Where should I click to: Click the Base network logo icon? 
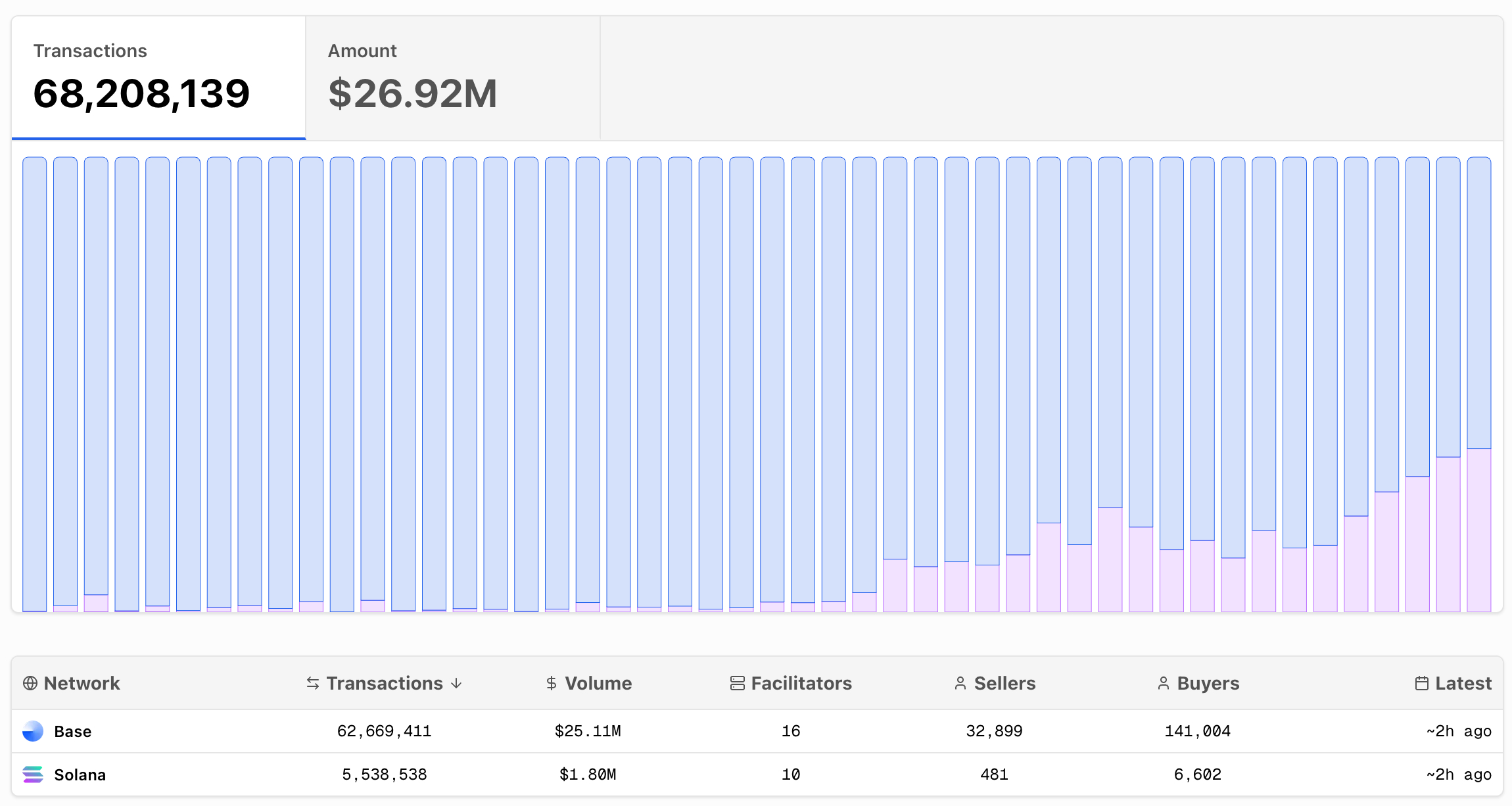(x=33, y=731)
